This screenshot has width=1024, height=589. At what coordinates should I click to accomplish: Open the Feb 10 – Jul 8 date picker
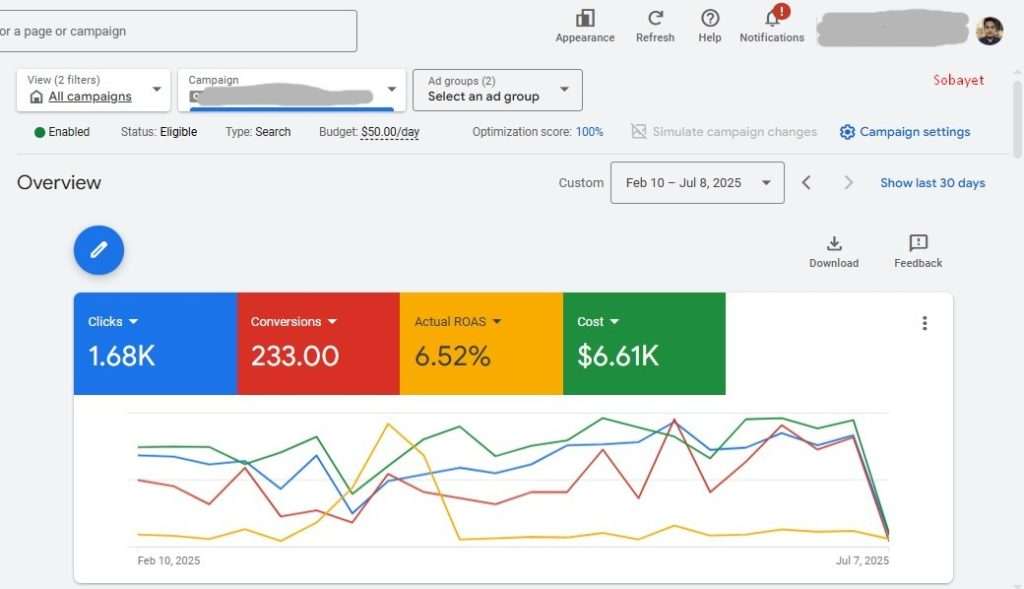[697, 183]
